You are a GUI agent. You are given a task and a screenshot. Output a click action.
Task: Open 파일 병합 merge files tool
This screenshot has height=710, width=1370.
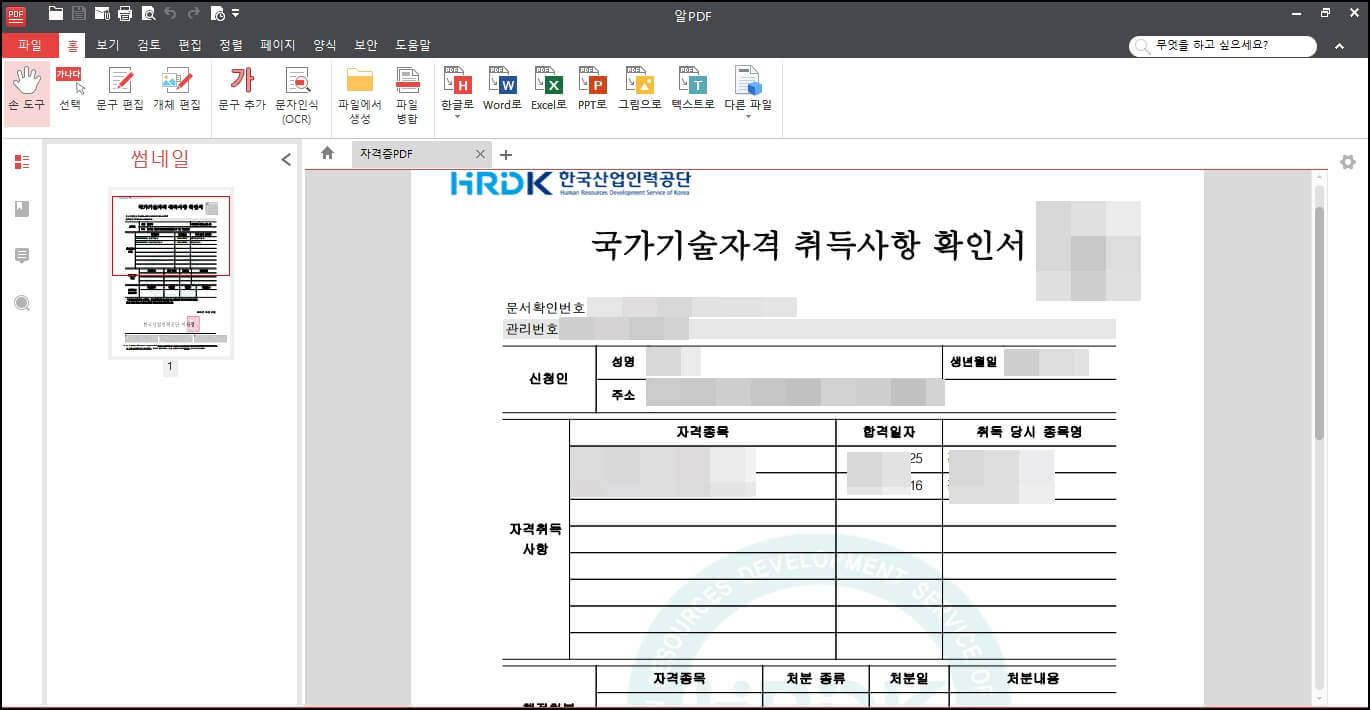407,96
